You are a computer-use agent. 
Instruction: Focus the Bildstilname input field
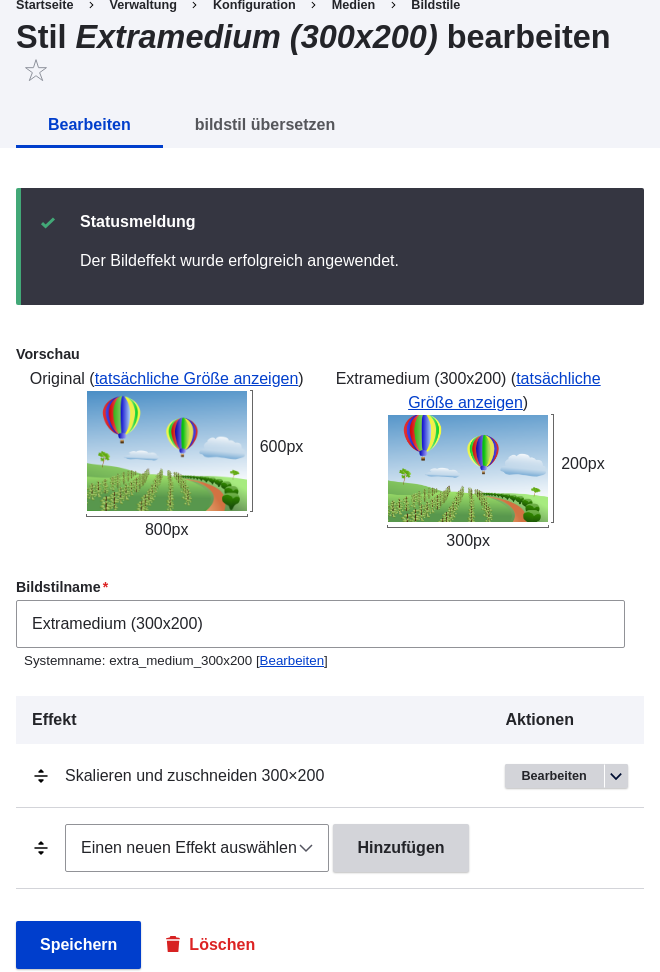(320, 624)
